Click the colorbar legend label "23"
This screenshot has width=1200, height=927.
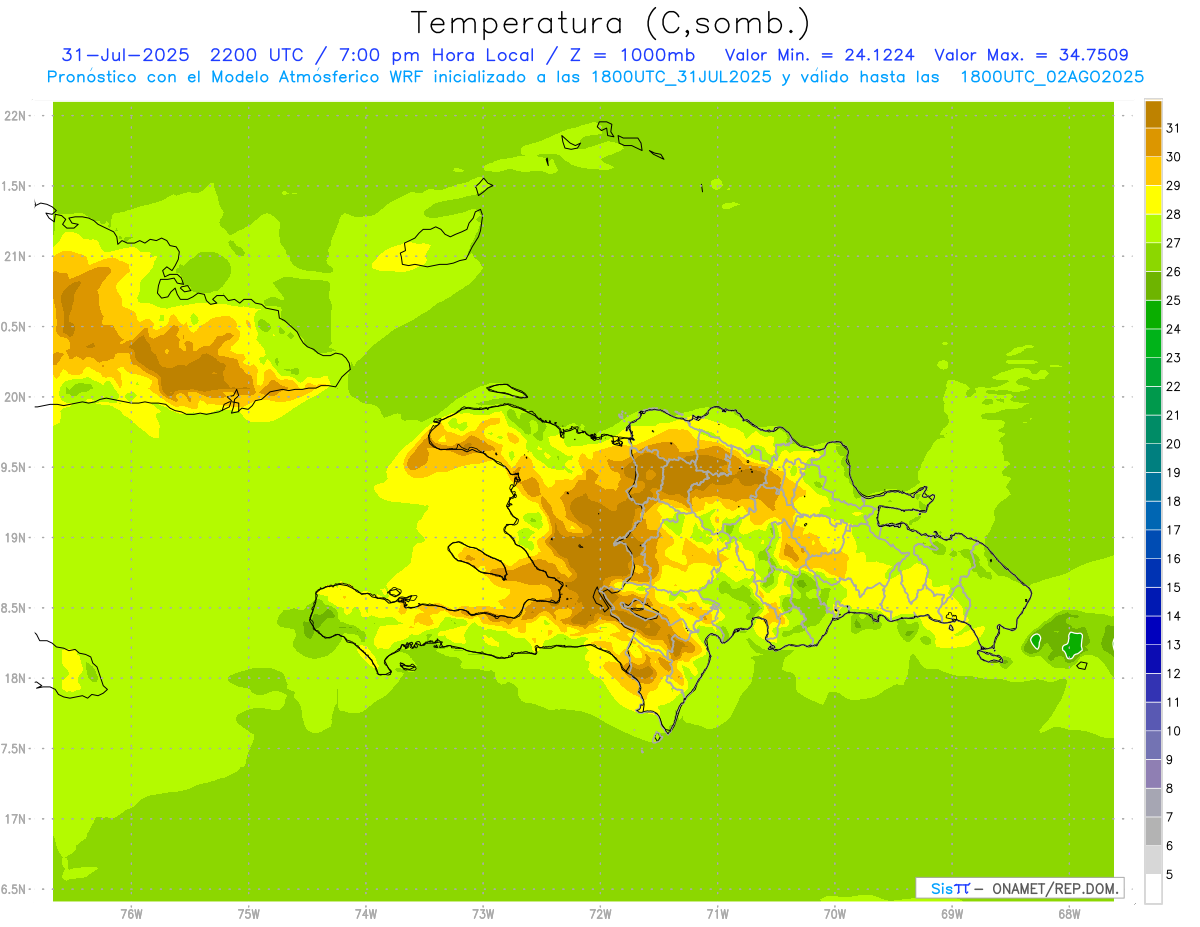[1174, 358]
